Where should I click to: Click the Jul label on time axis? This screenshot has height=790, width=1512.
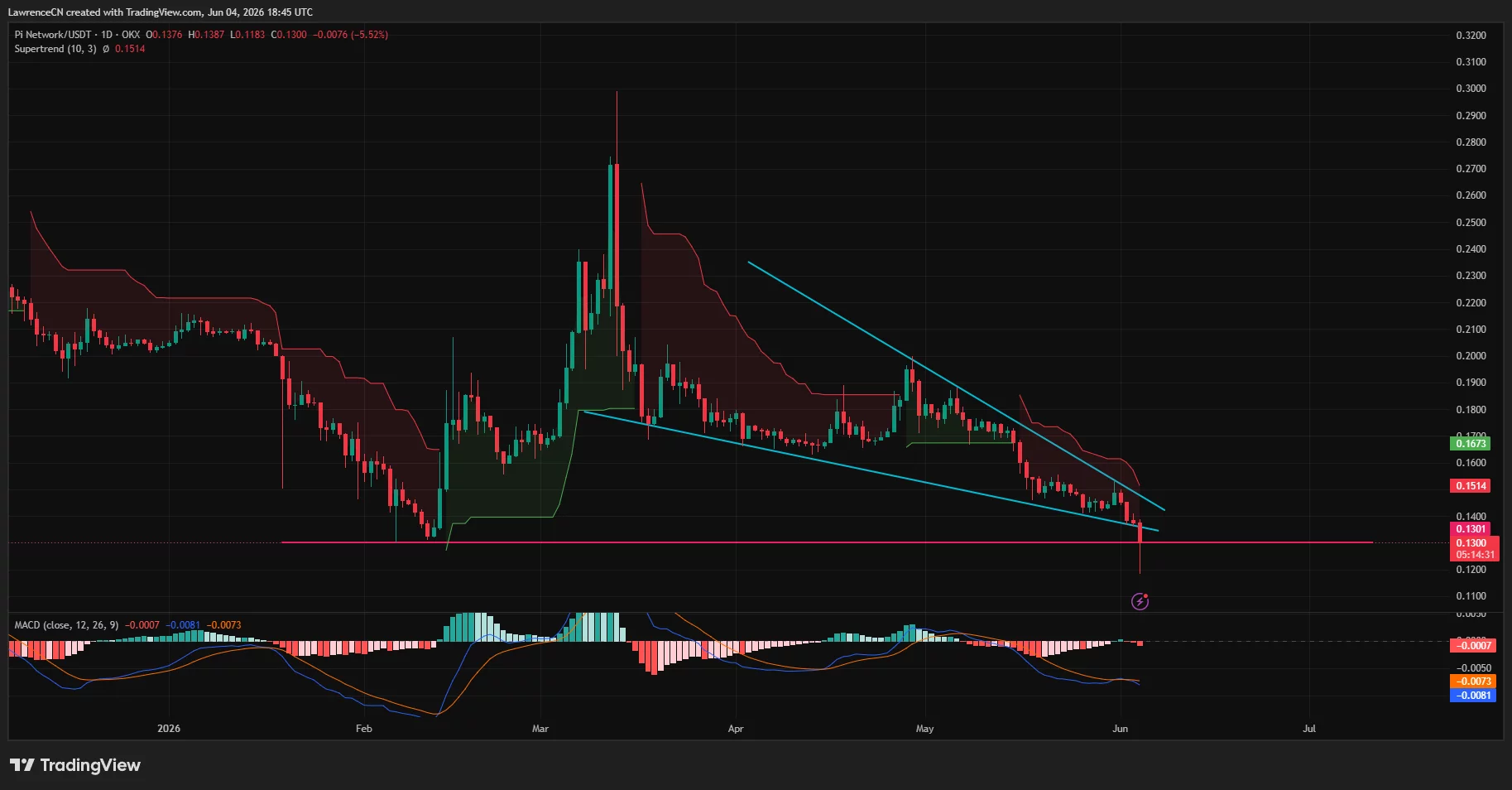coord(1309,729)
